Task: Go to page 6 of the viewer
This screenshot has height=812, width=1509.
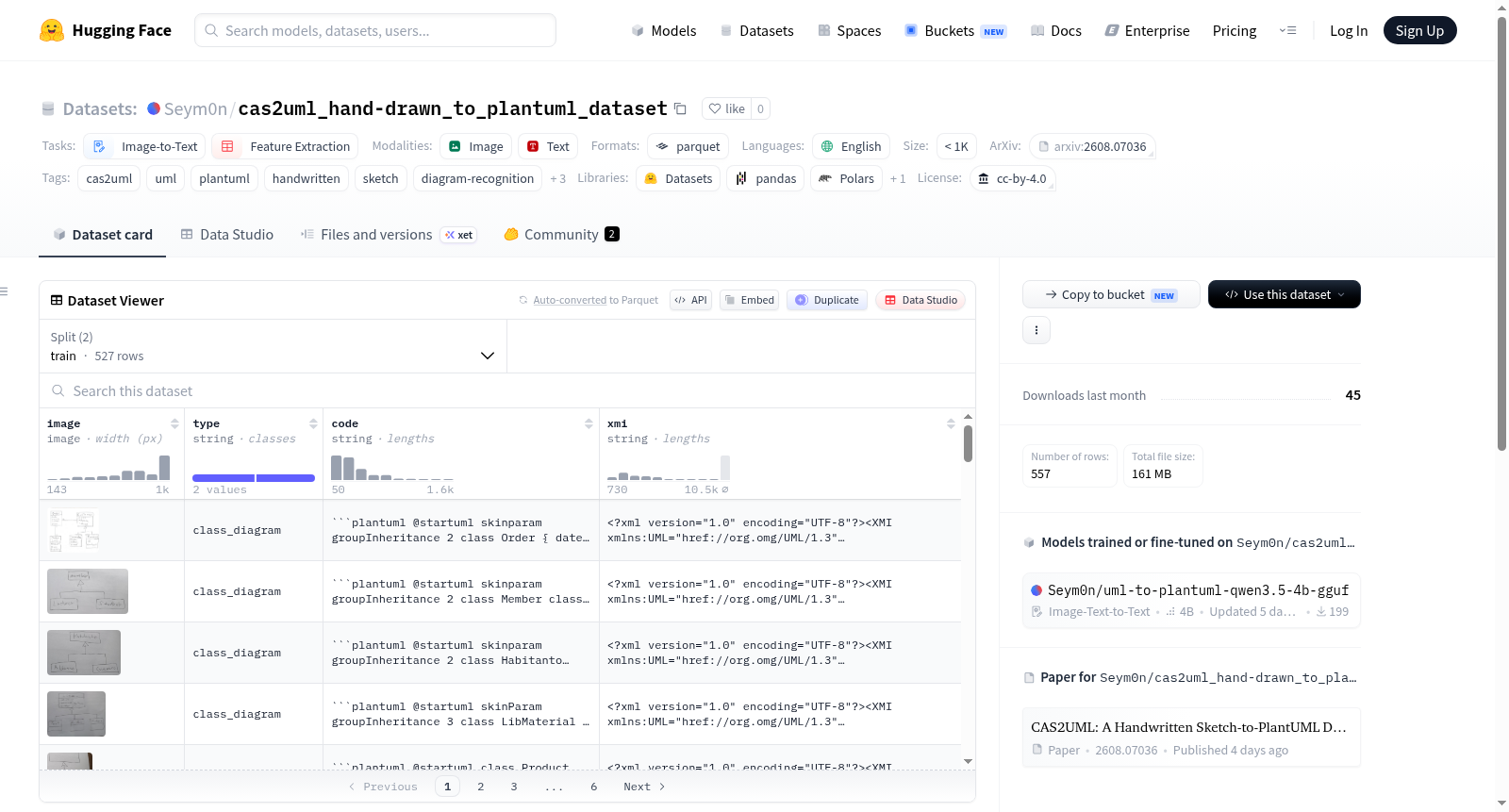Action: [x=594, y=787]
